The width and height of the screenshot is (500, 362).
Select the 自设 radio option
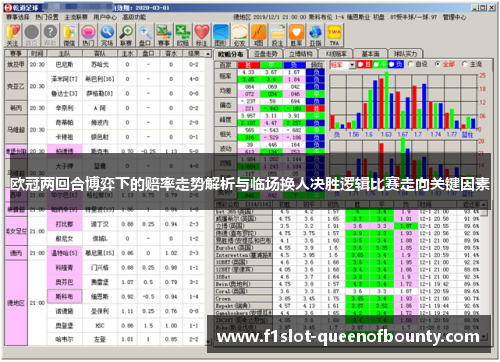tap(411, 64)
